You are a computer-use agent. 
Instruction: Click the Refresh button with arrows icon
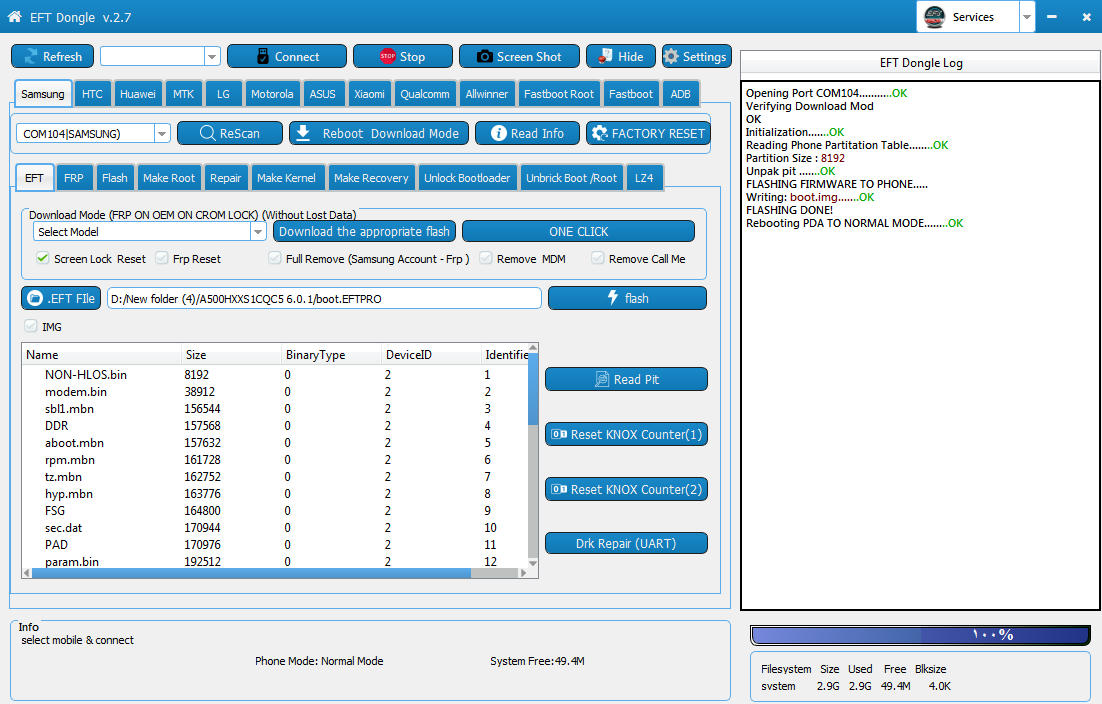point(52,57)
